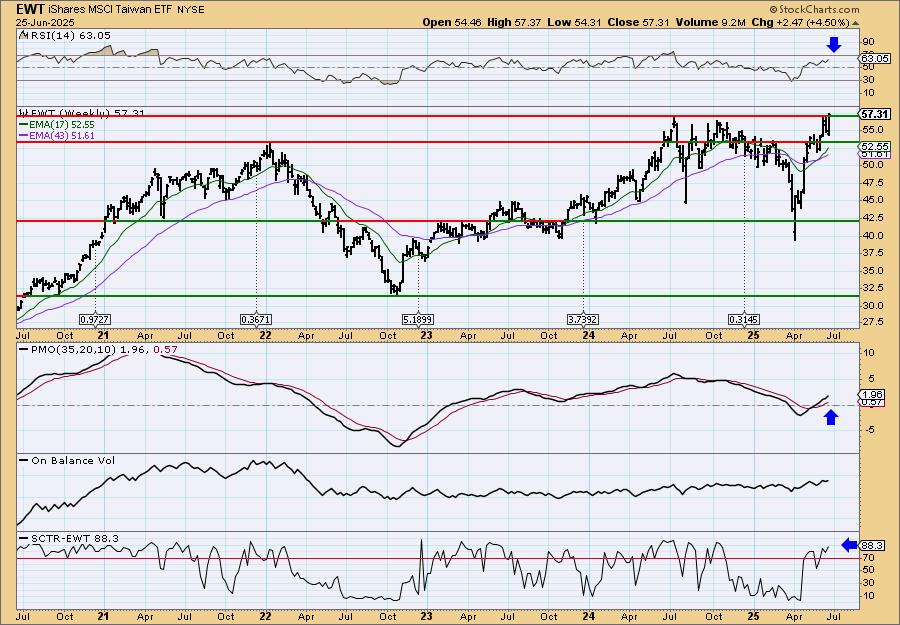Viewport: 900px width, 625px height.
Task: Click the 63.05 RSI value tag
Action: pyautogui.click(x=875, y=59)
